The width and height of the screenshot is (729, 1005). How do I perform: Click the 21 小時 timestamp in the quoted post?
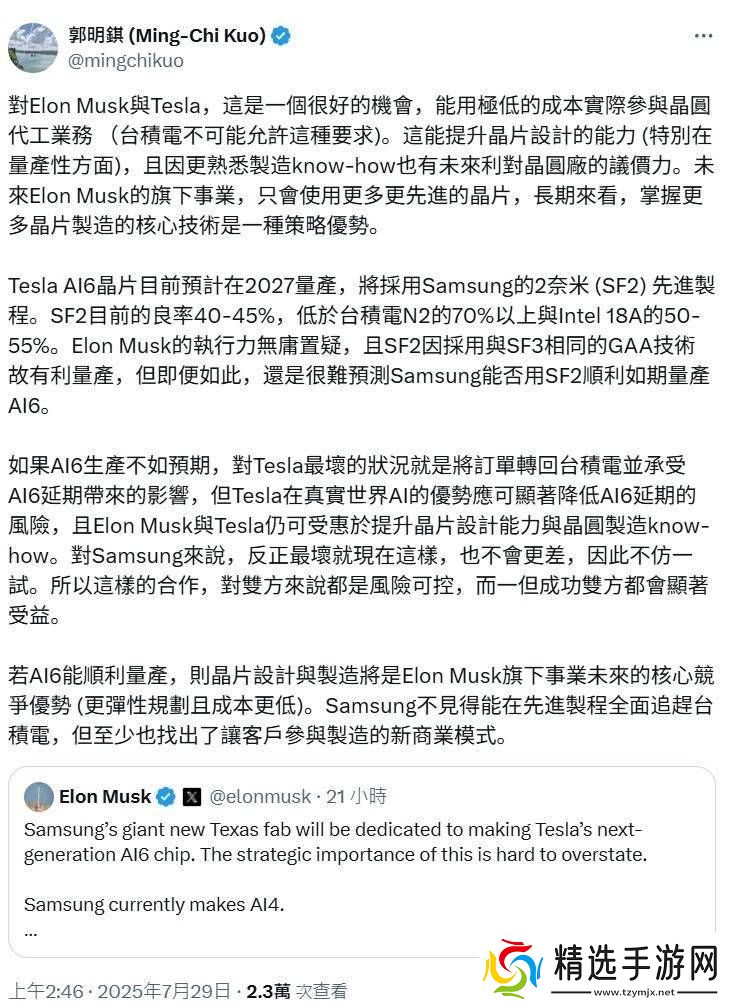(x=357, y=797)
